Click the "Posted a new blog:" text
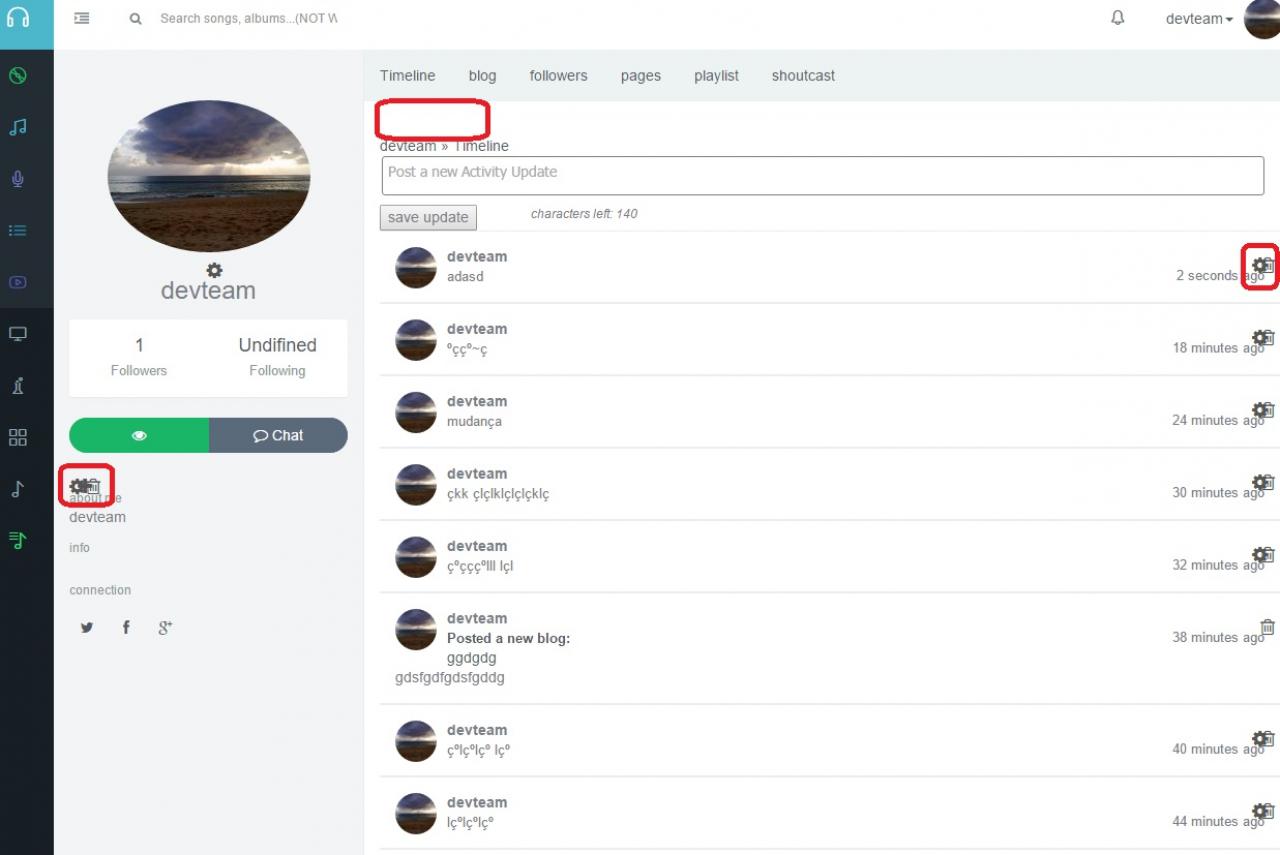 coord(508,638)
